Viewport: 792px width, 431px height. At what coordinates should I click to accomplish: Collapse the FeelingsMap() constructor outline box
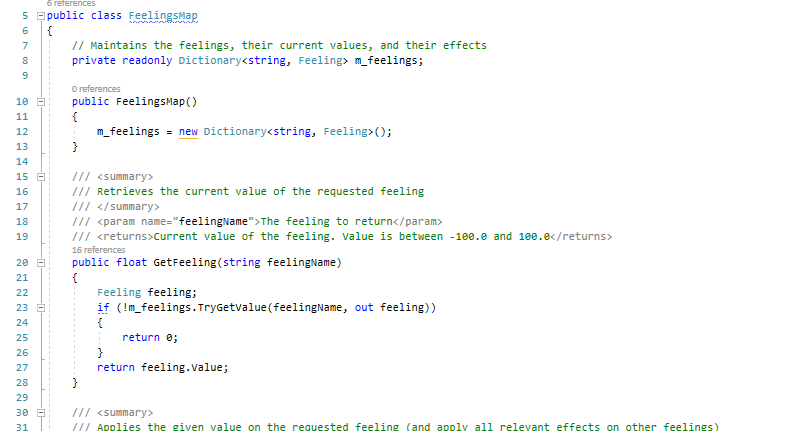coord(41,102)
